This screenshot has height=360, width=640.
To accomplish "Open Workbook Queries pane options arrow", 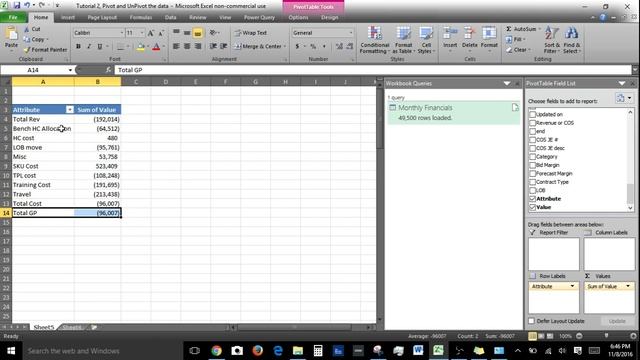I will [507, 83].
